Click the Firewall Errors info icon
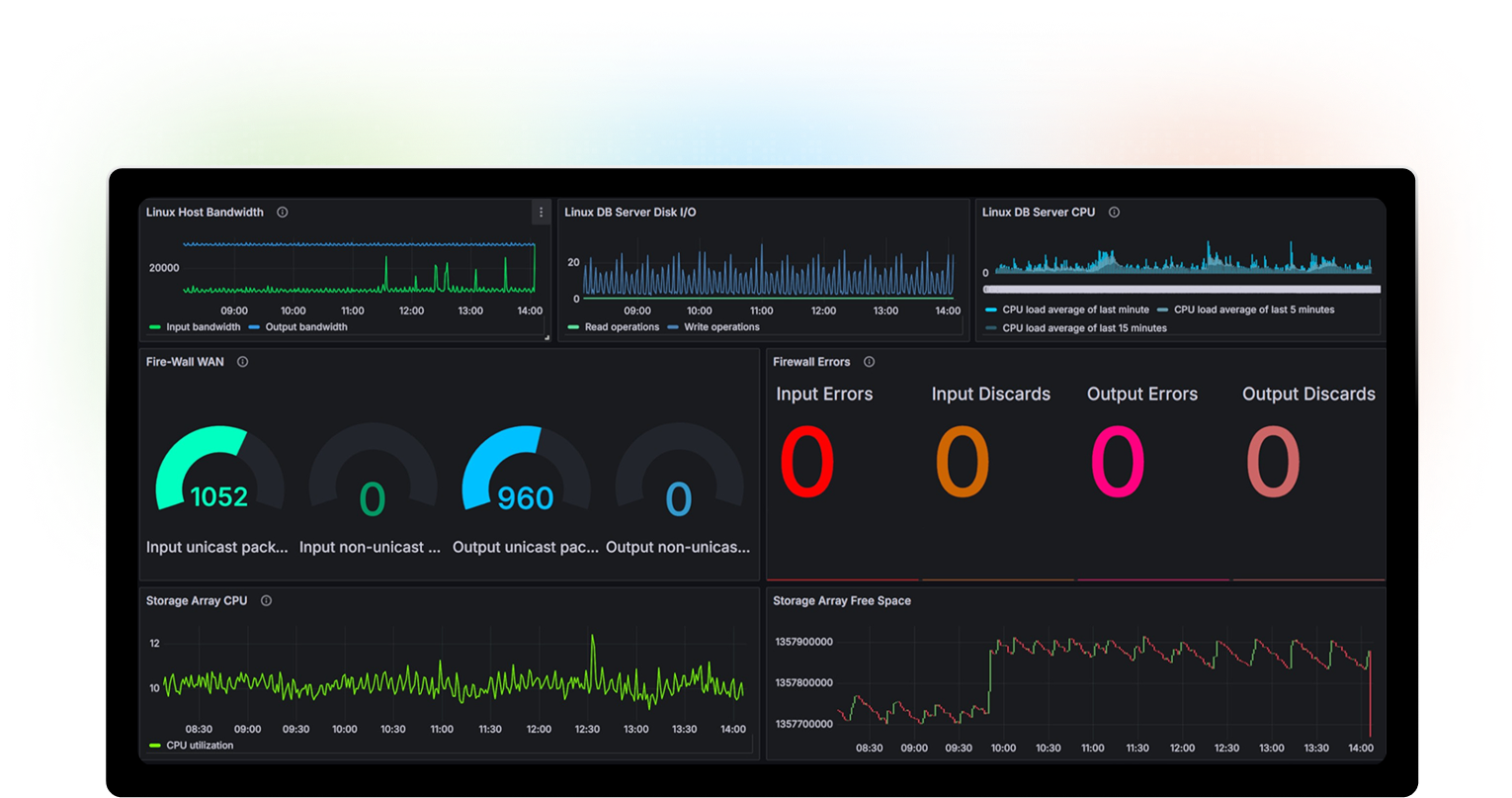 (x=869, y=362)
